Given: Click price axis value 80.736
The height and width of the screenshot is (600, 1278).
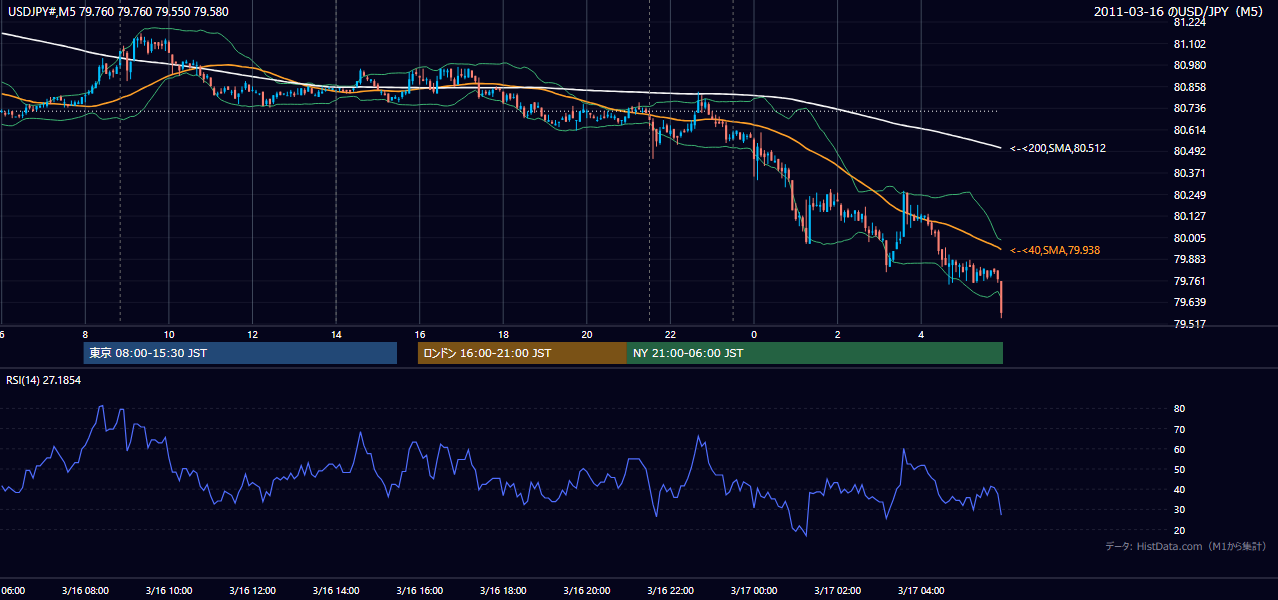Looking at the screenshot, I should (1189, 108).
